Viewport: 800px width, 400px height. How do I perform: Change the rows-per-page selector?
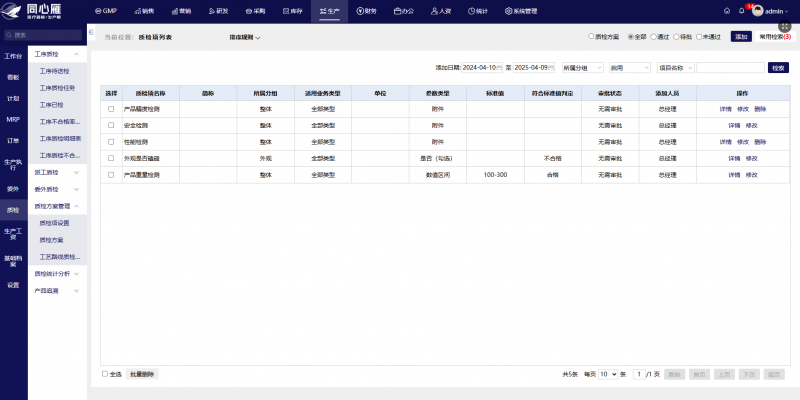(608, 374)
